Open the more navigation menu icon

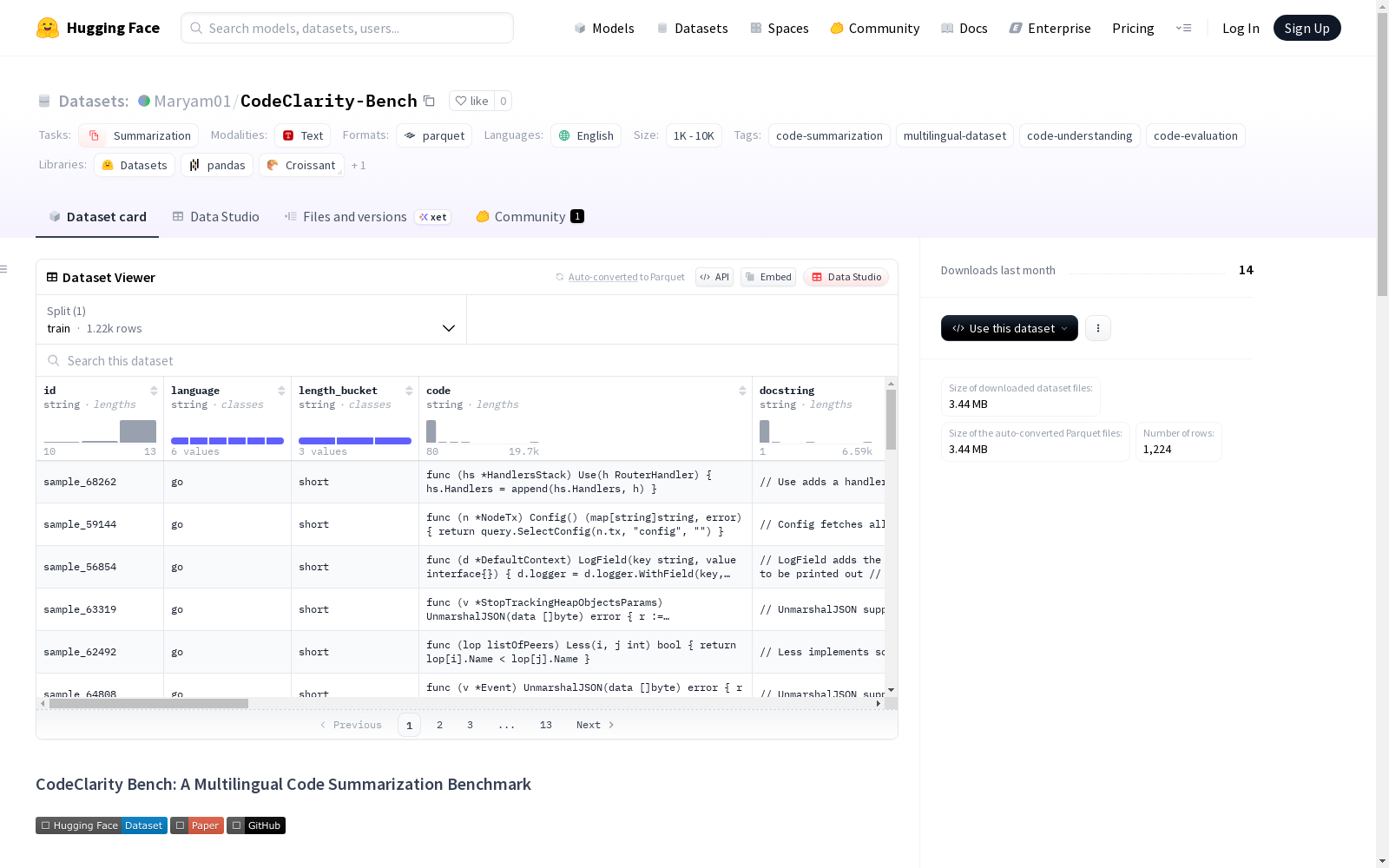(x=1183, y=28)
